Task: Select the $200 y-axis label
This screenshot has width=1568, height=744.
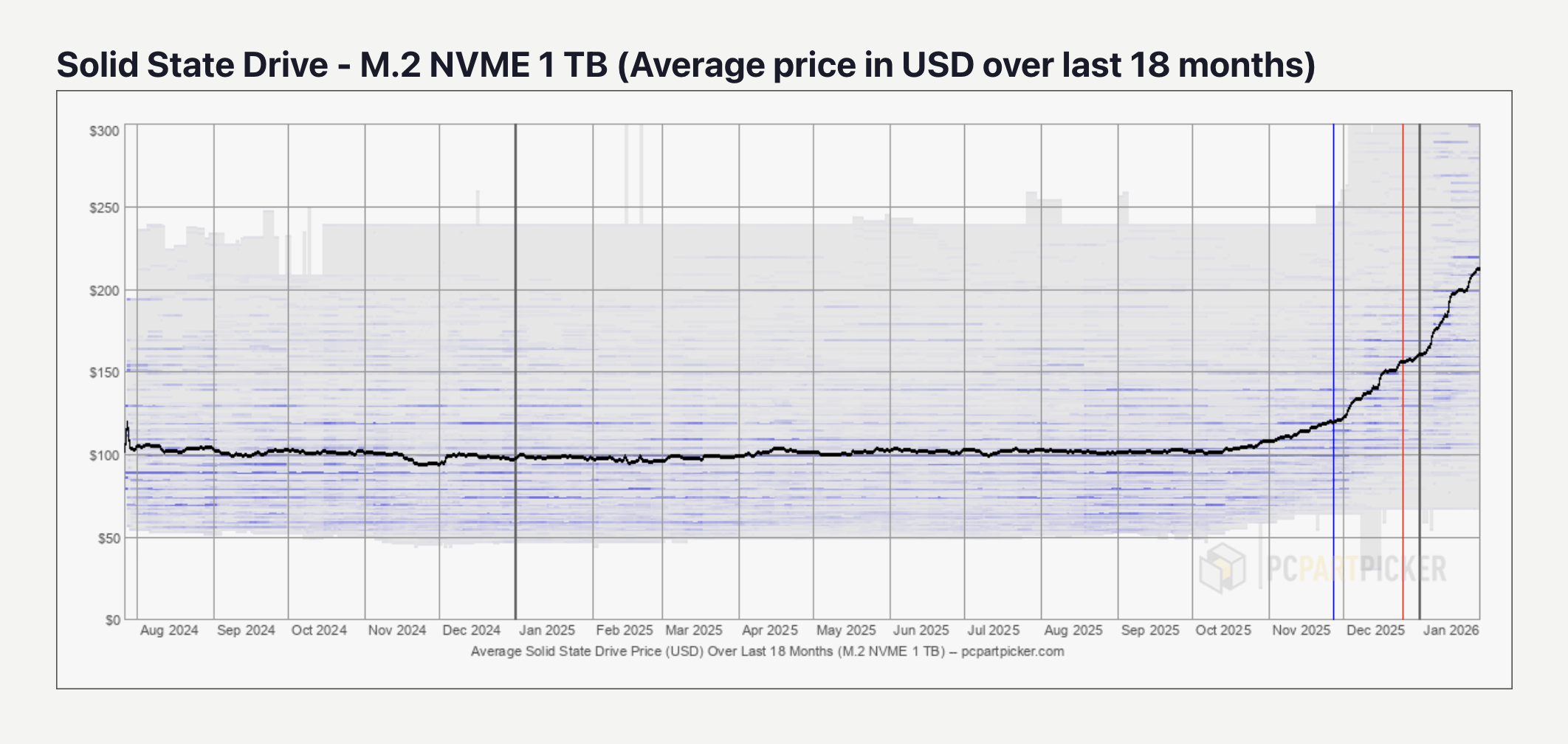Action: click(104, 291)
